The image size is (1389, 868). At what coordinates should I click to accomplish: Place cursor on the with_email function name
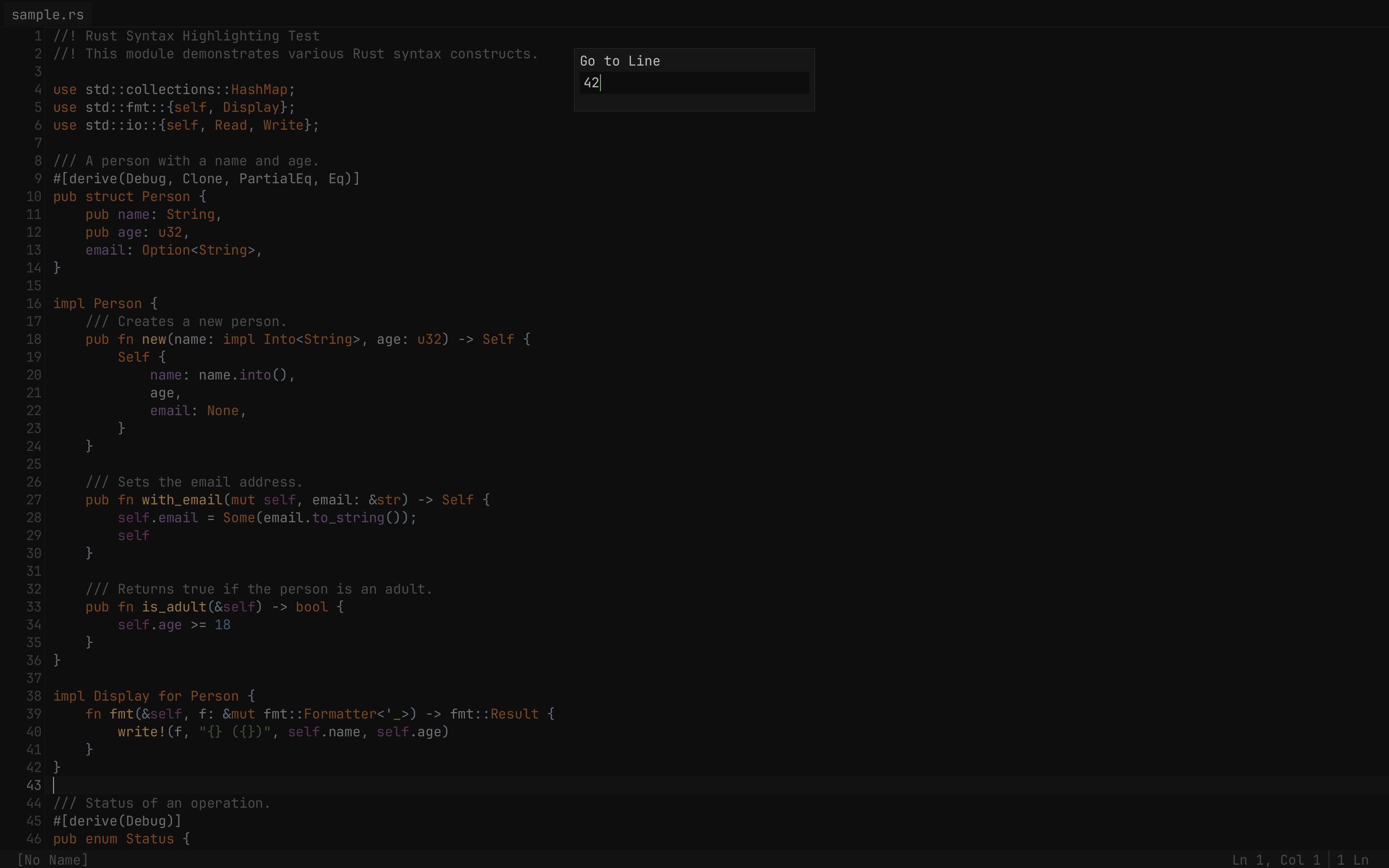(182, 500)
